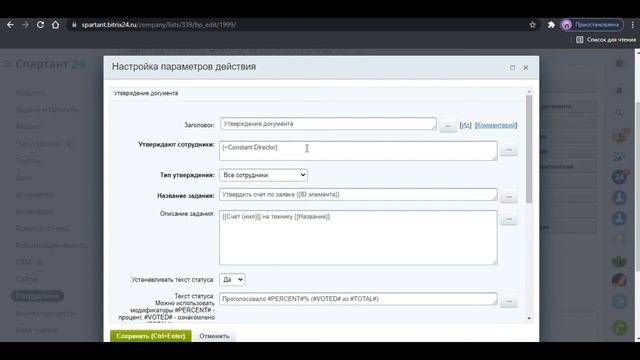Open browser home page
The height and width of the screenshot is (360, 640).
click(56, 25)
